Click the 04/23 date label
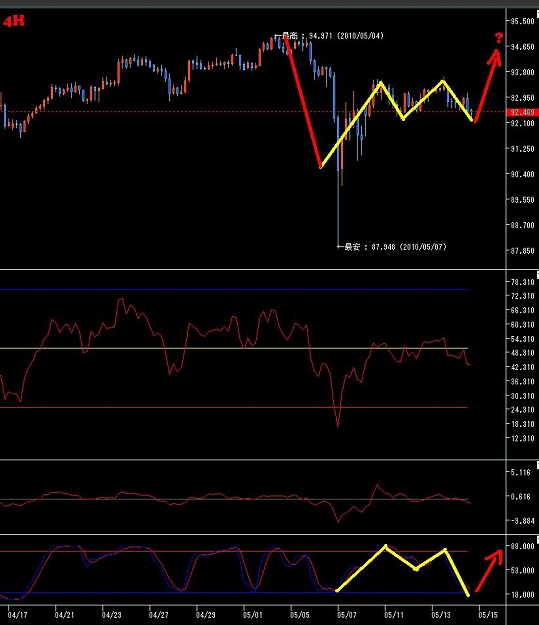 (x=112, y=615)
